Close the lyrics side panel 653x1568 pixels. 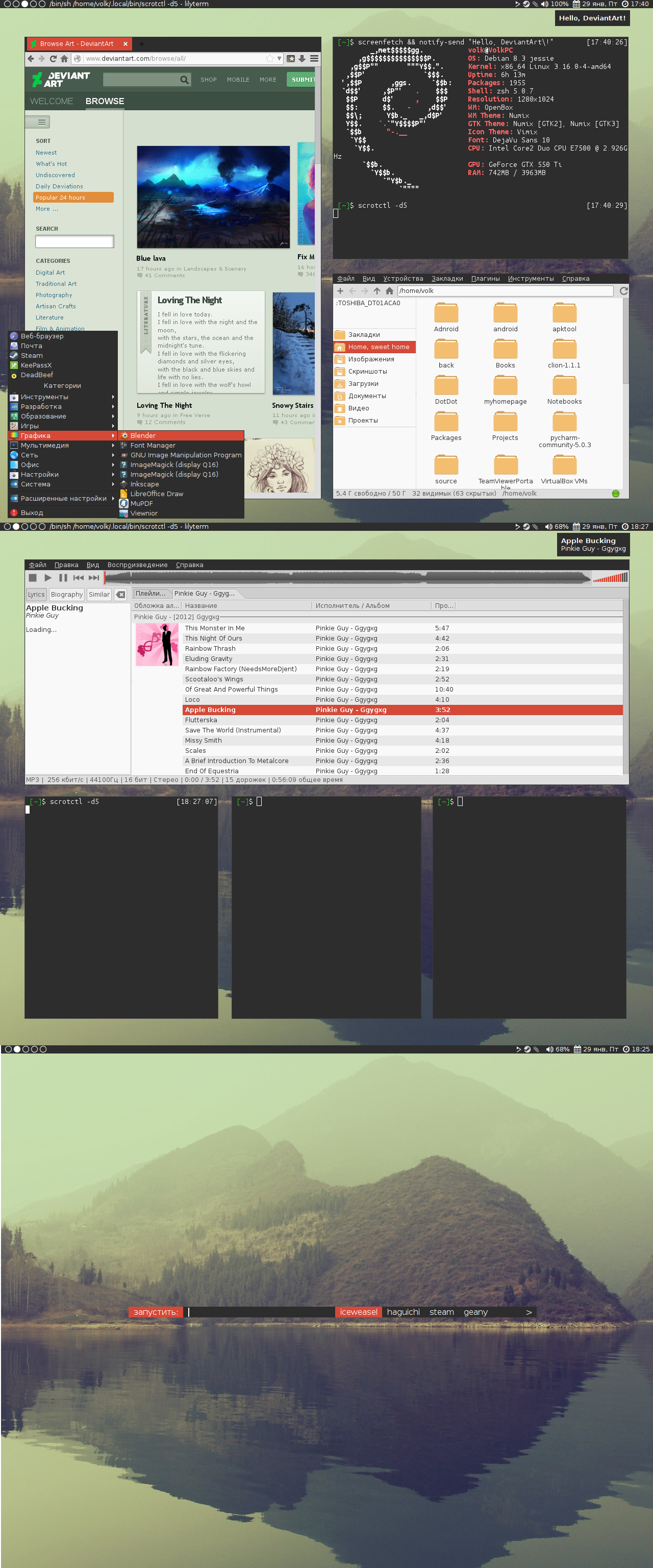tap(120, 595)
